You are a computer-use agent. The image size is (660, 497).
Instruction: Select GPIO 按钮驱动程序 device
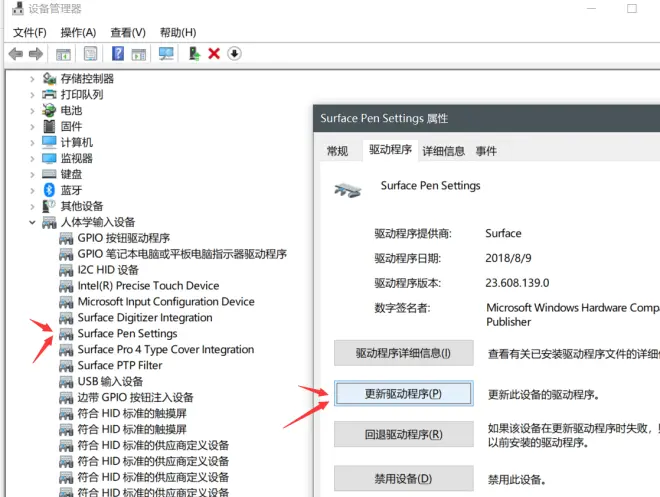(x=124, y=238)
